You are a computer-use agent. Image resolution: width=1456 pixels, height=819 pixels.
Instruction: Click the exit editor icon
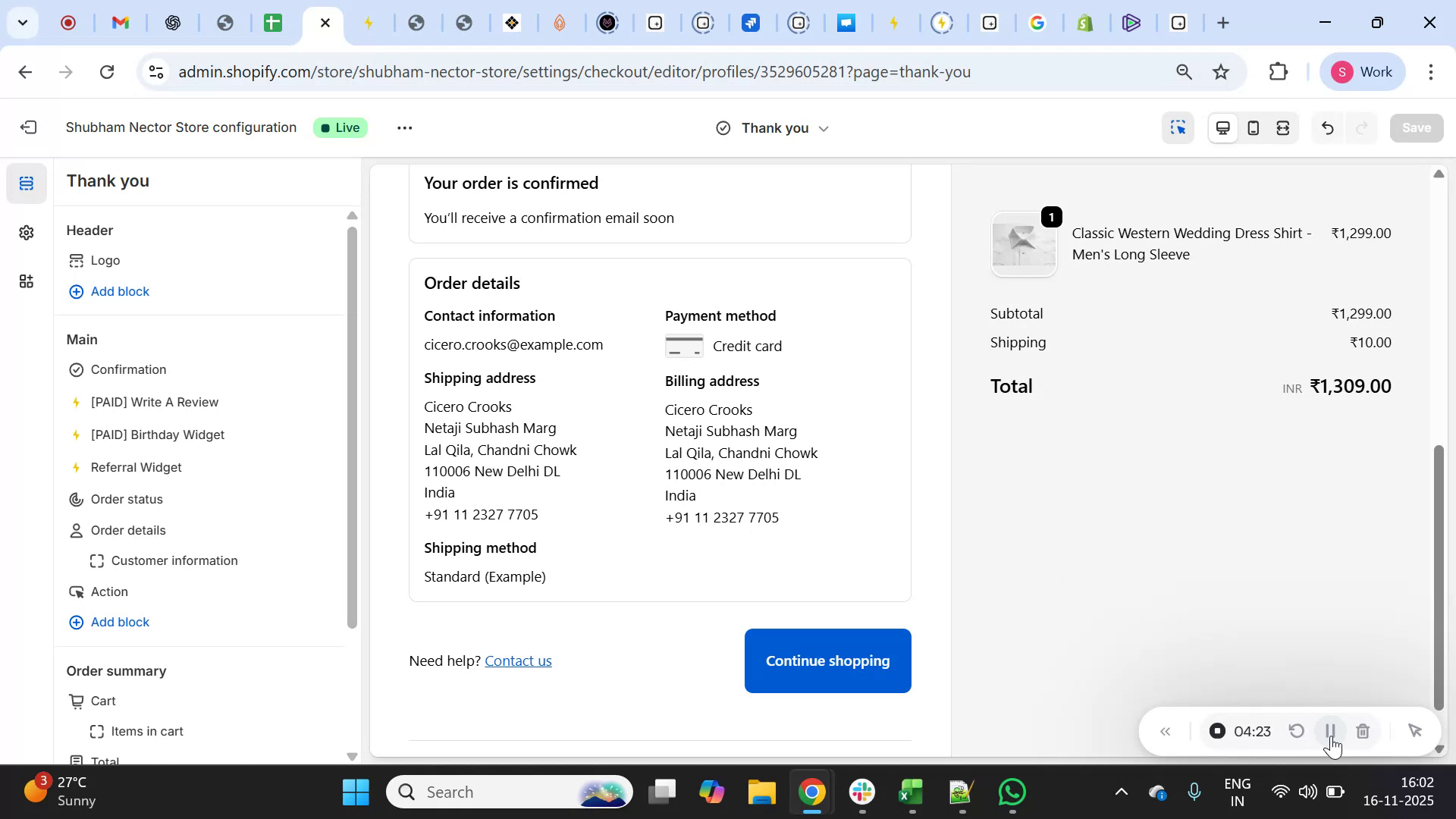[29, 127]
